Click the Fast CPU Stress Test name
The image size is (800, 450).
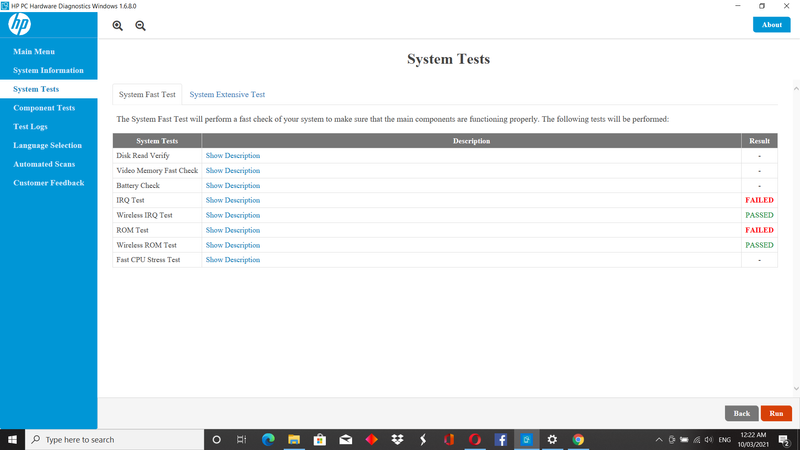148,260
